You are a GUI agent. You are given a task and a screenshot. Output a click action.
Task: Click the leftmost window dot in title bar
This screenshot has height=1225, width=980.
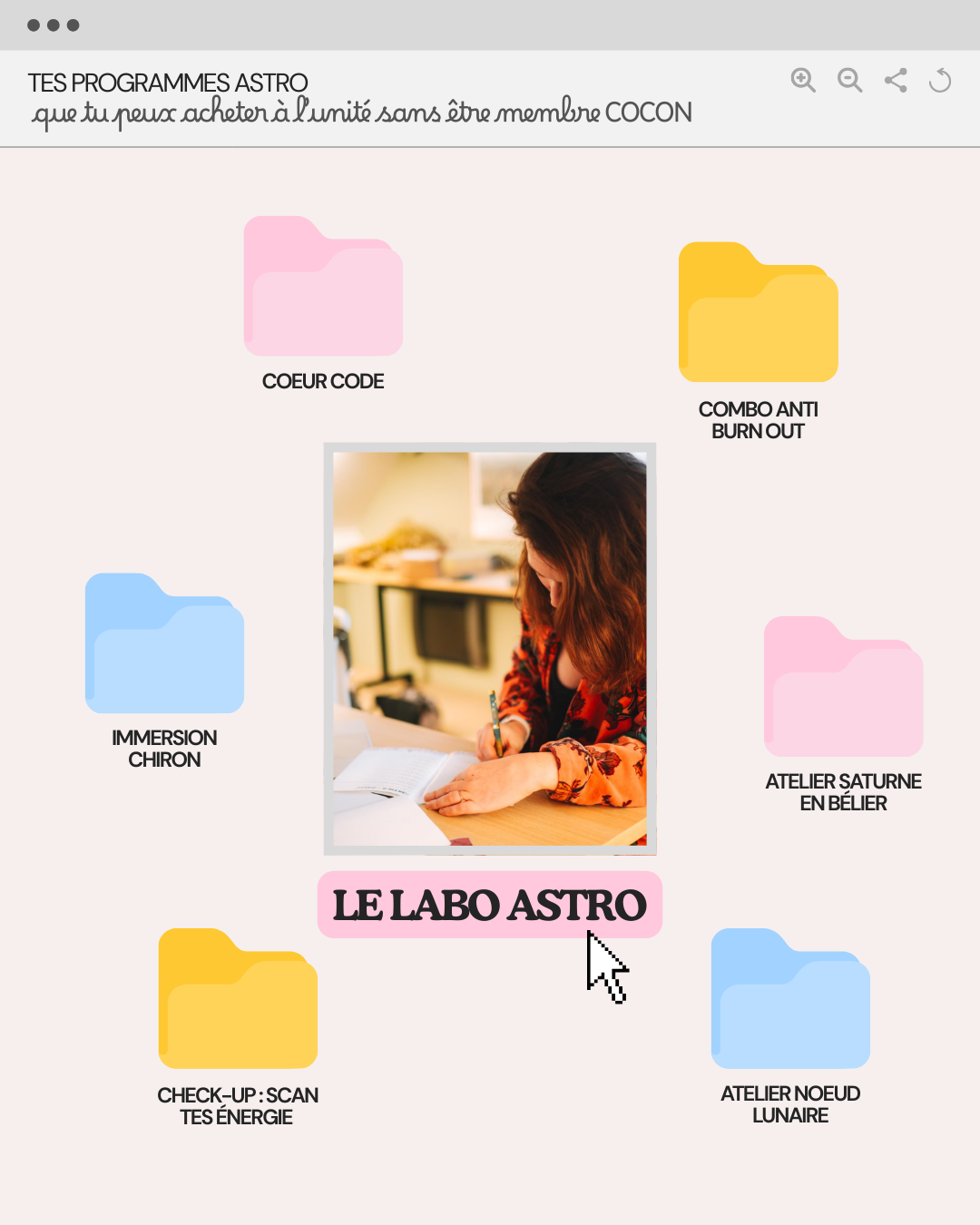tap(34, 25)
